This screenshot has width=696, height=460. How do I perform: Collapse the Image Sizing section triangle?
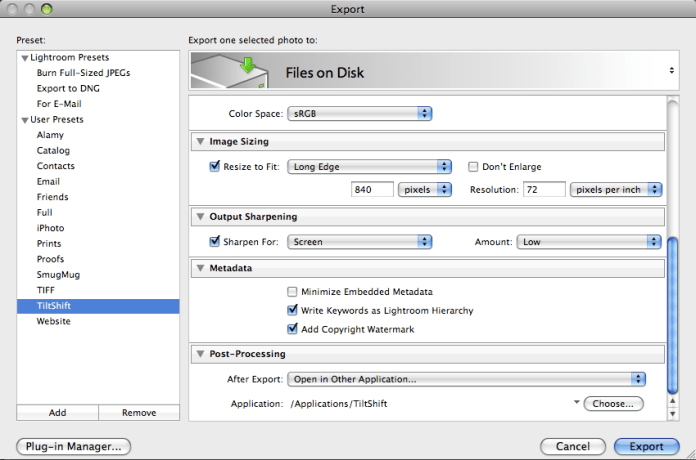[200, 142]
